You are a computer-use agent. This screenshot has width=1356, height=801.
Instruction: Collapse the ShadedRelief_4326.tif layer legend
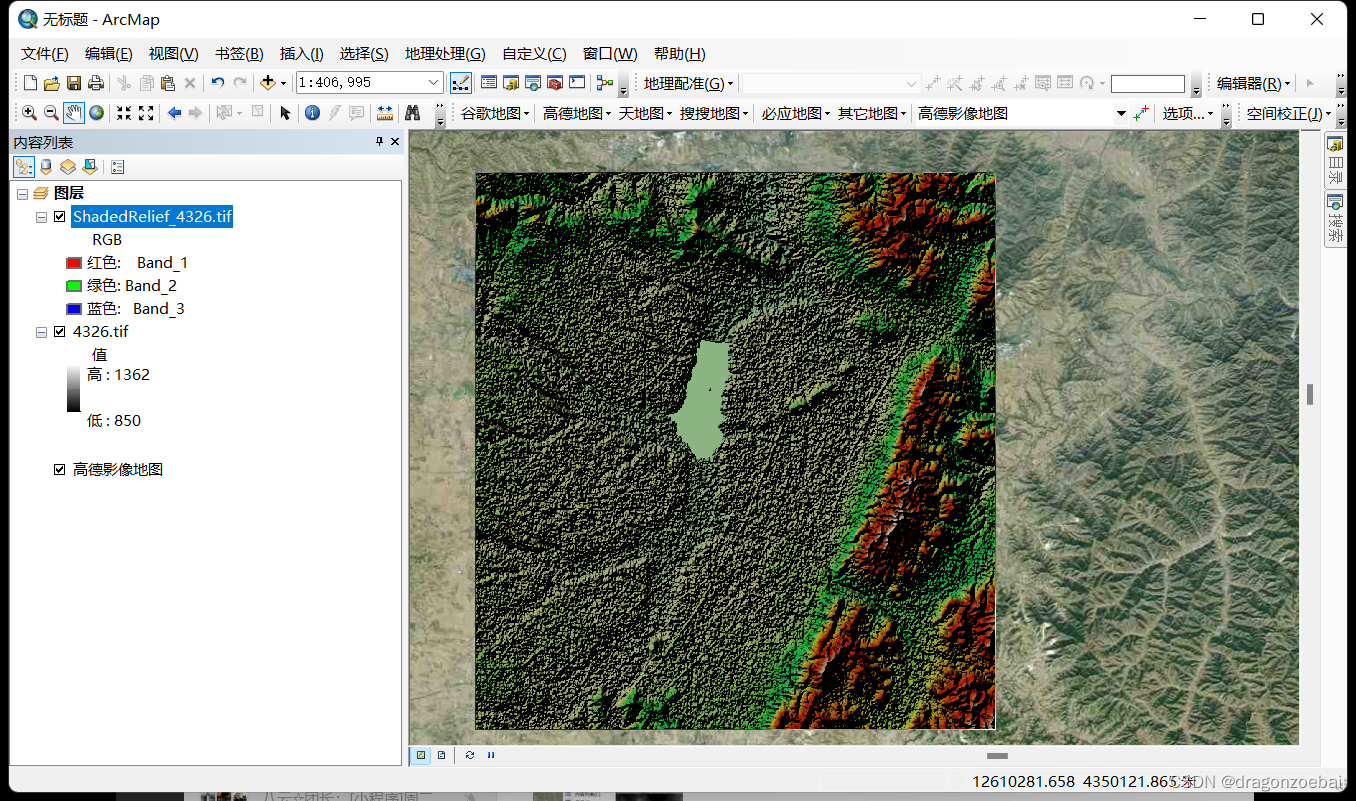40,216
